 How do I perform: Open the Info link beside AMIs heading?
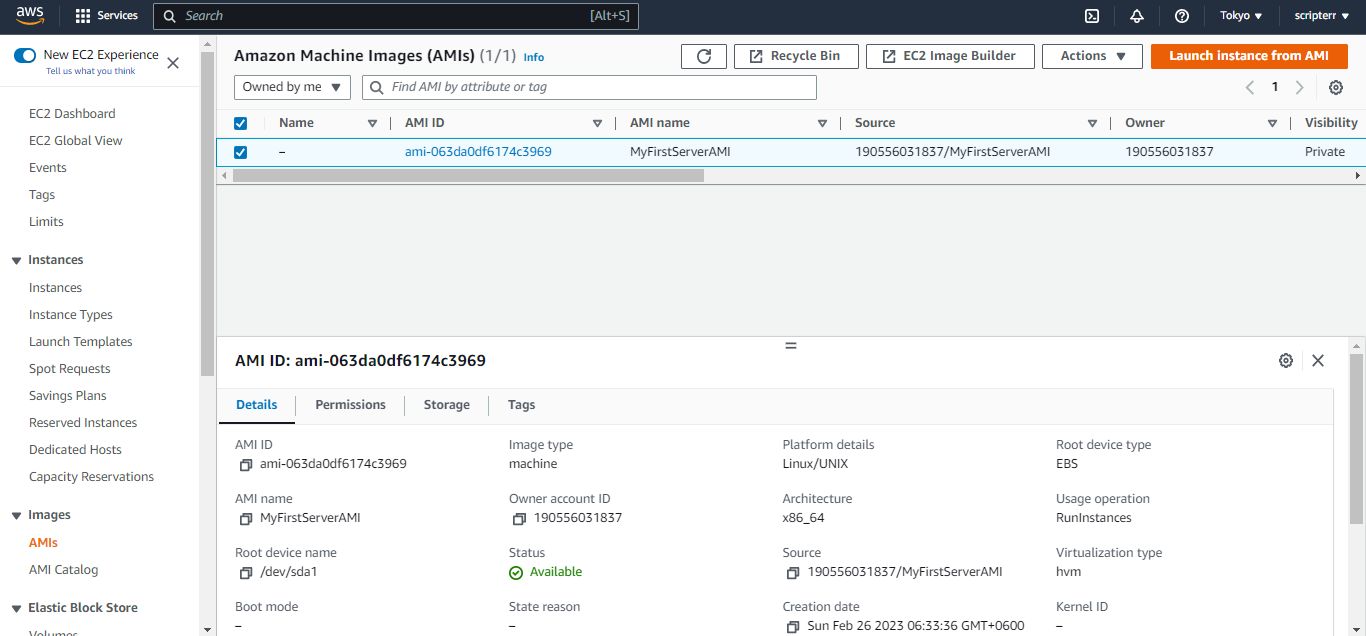click(x=534, y=58)
